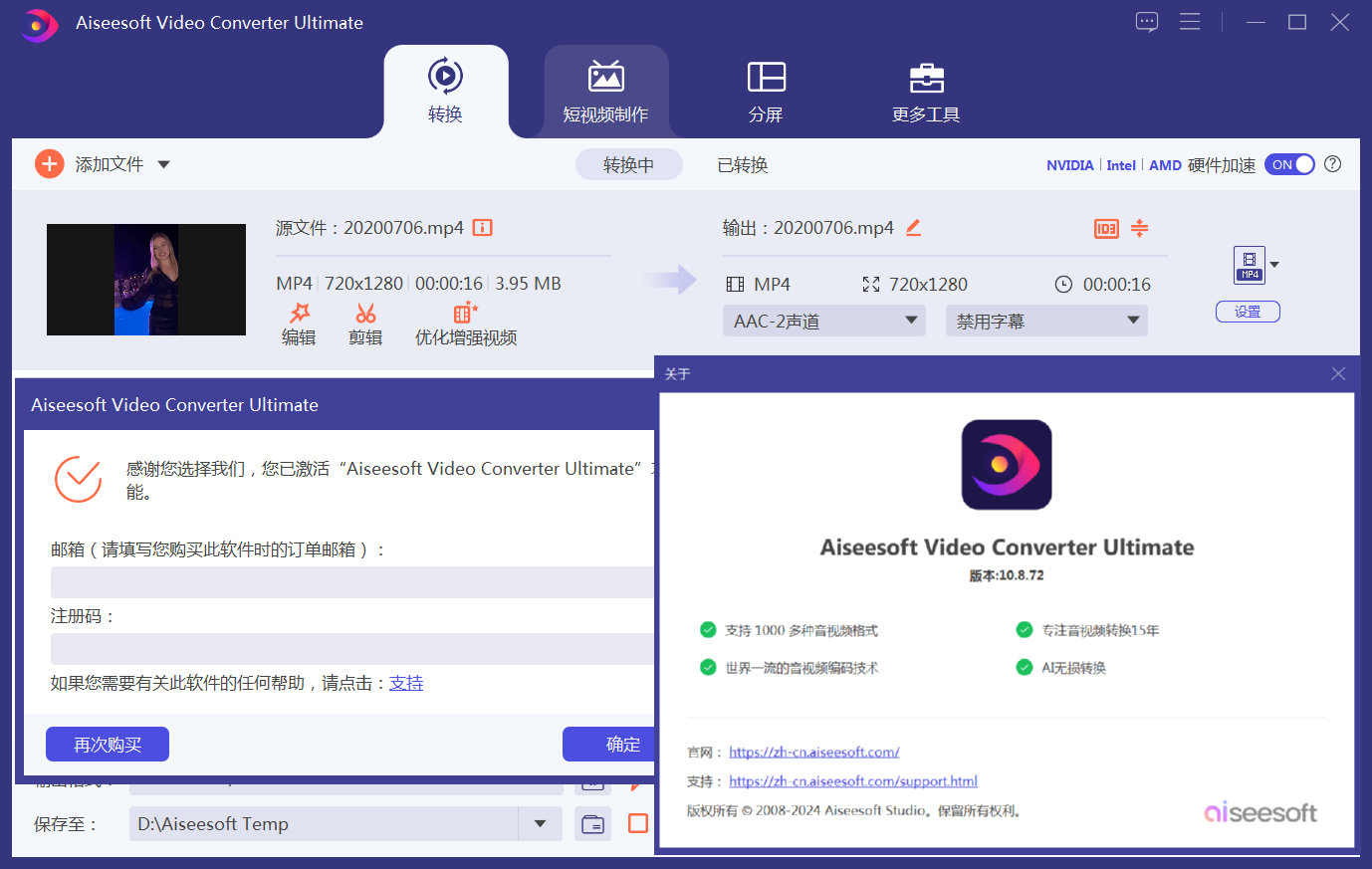Expand the 添加文件 dropdown arrow

(164, 164)
